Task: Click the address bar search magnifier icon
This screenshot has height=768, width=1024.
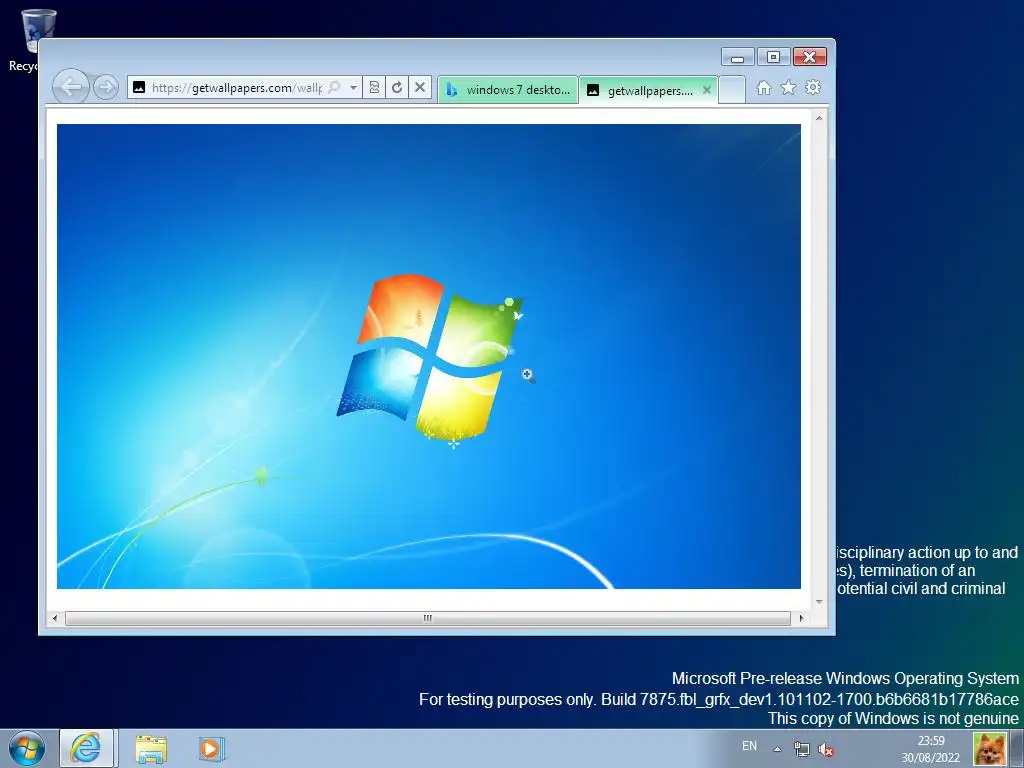Action: click(x=334, y=88)
